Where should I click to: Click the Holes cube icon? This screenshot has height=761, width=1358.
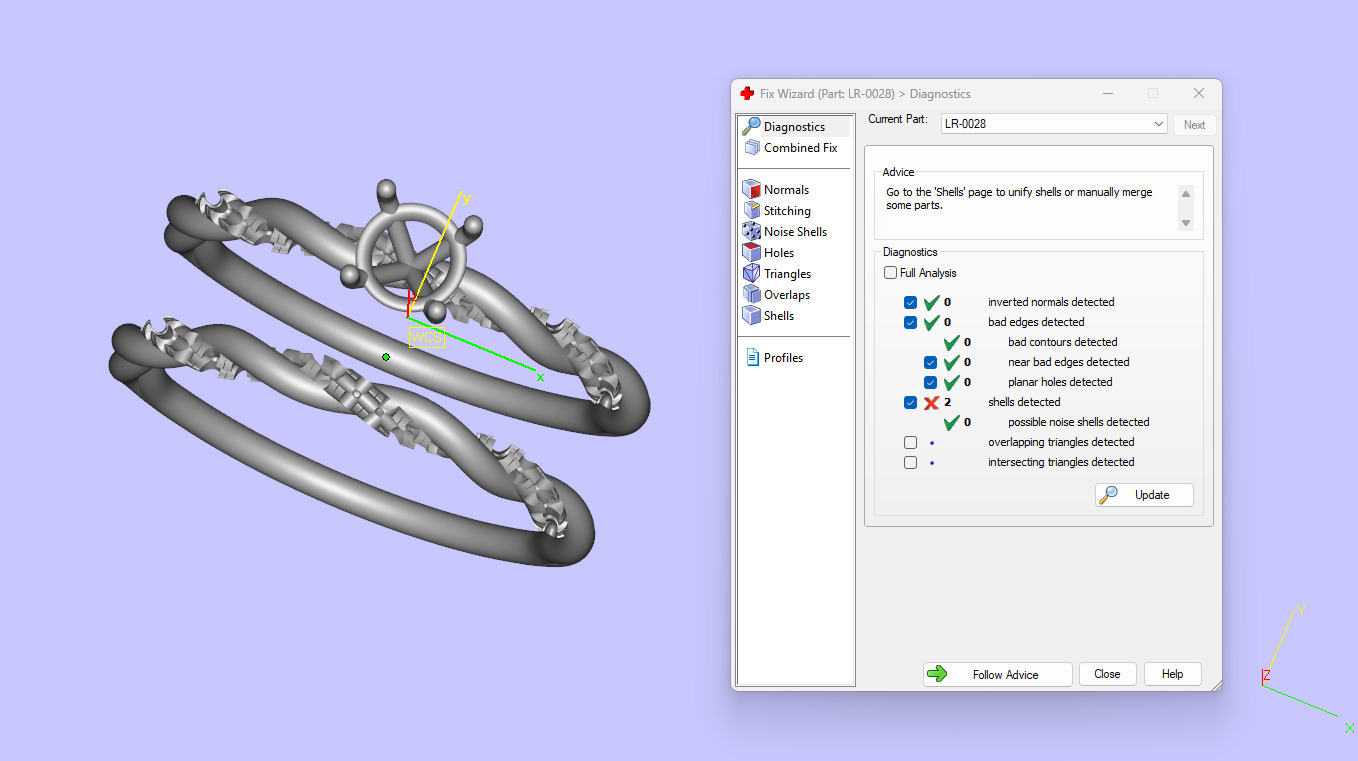coord(751,252)
